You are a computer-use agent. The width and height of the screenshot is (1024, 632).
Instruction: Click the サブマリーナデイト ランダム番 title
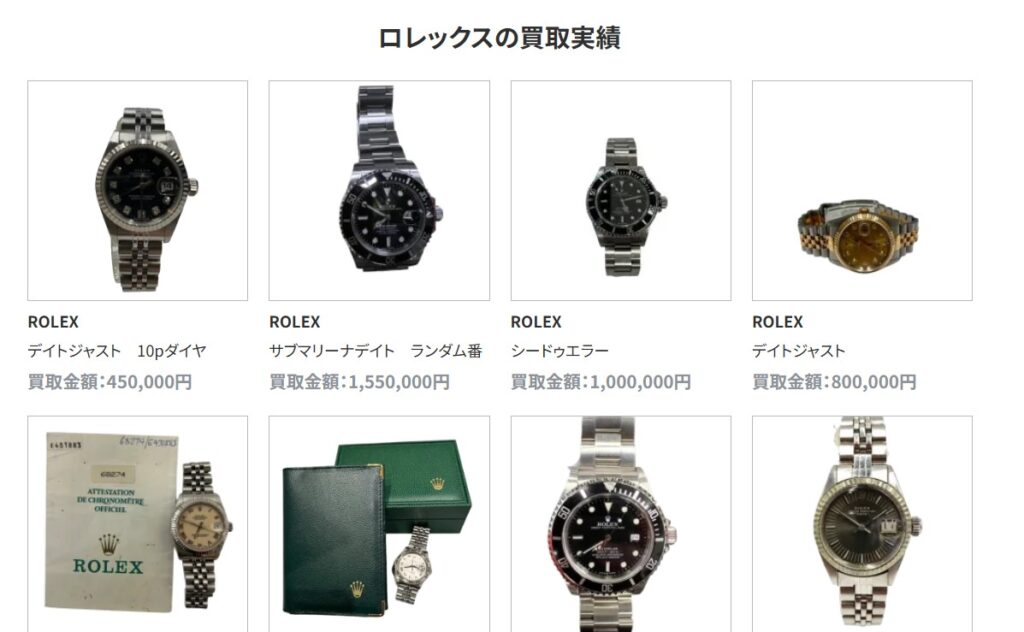[376, 351]
